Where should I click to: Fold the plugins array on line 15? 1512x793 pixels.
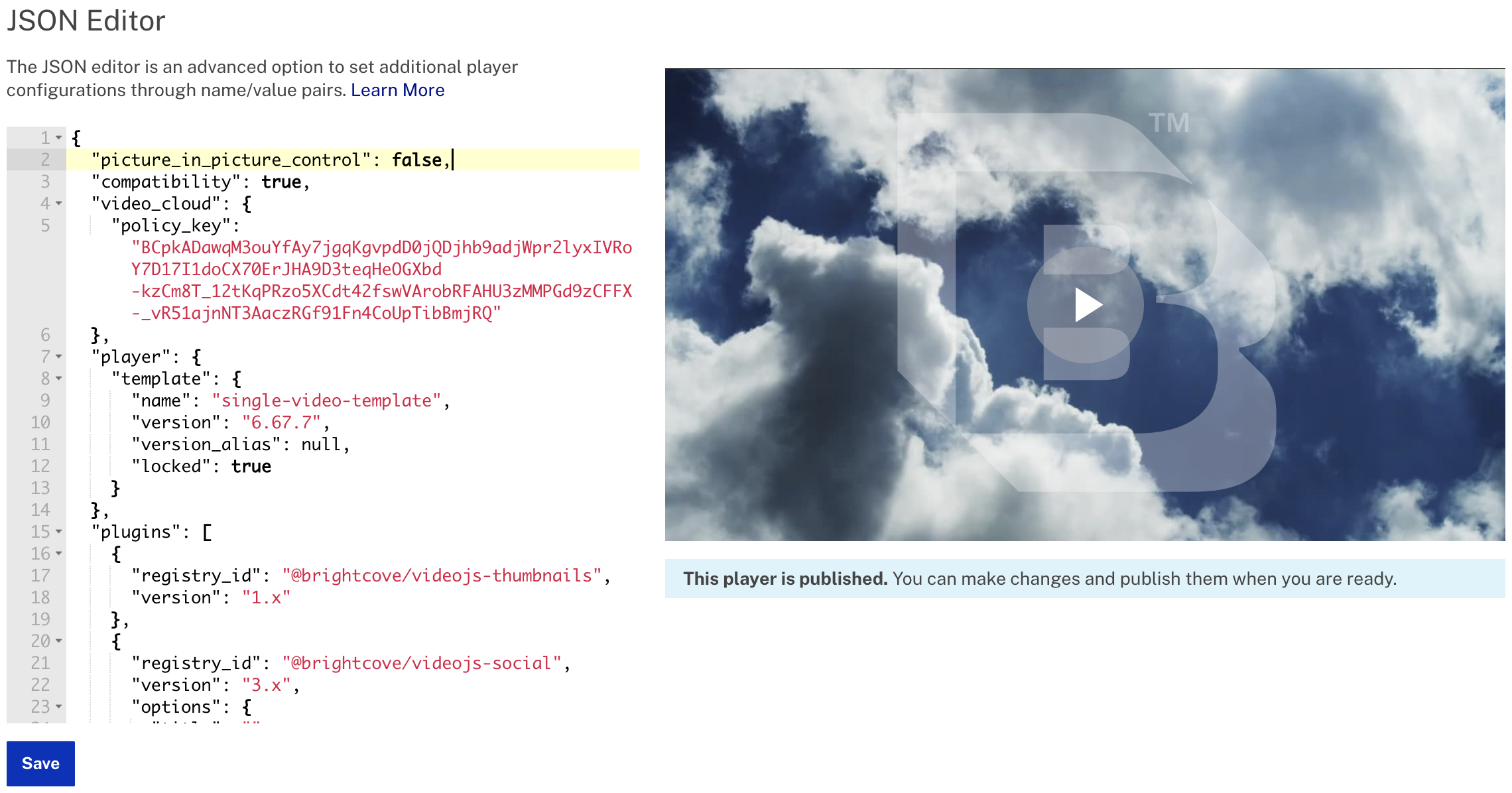[59, 532]
